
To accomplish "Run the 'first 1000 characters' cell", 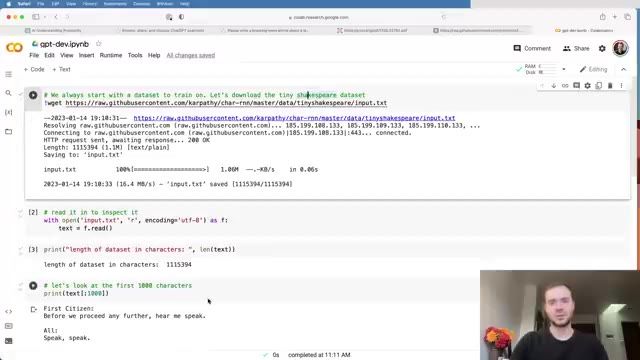I will coord(33,286).
